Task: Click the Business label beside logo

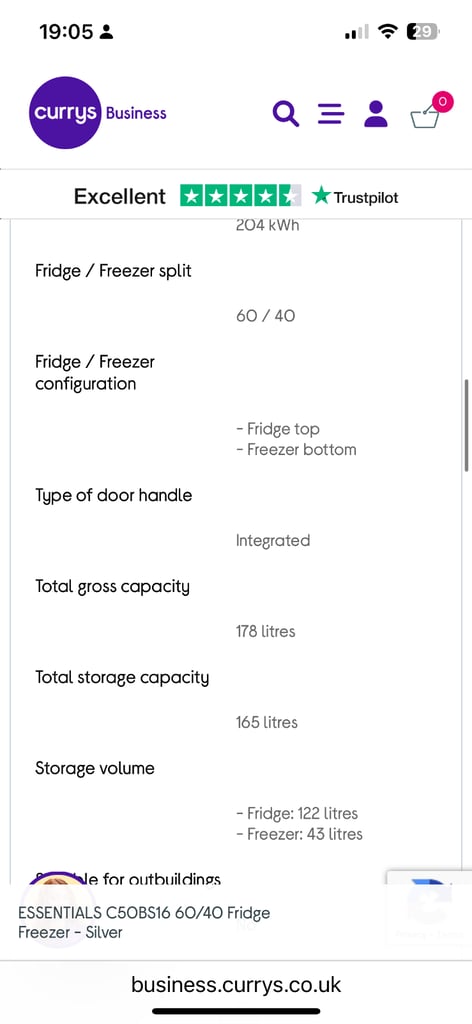Action: coord(136,114)
